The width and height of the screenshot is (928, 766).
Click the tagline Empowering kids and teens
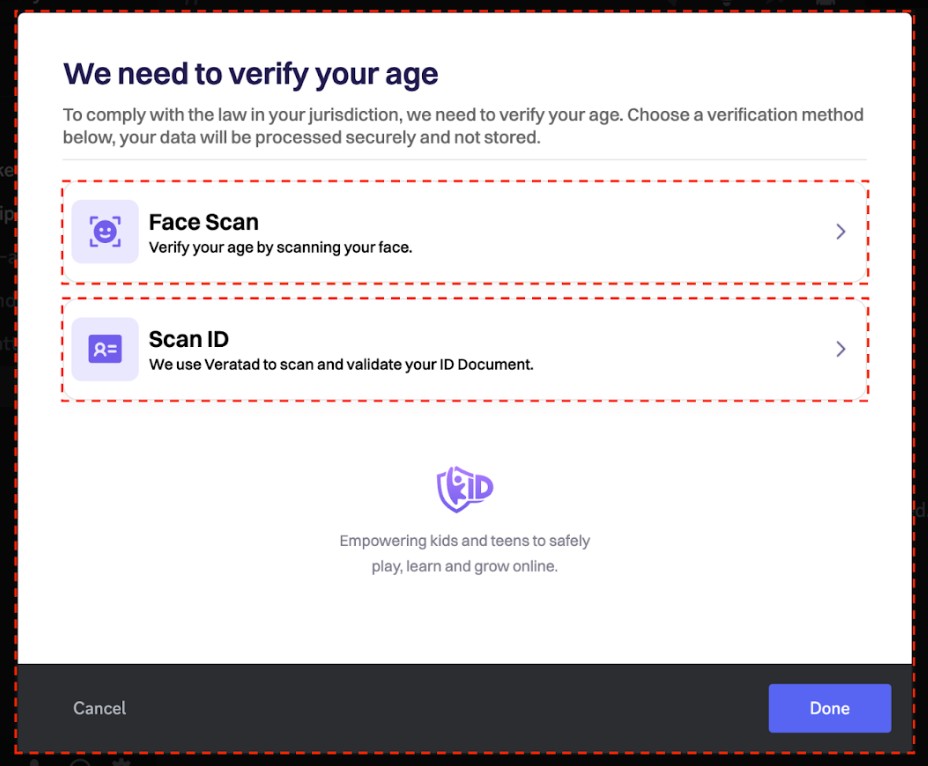click(x=464, y=540)
